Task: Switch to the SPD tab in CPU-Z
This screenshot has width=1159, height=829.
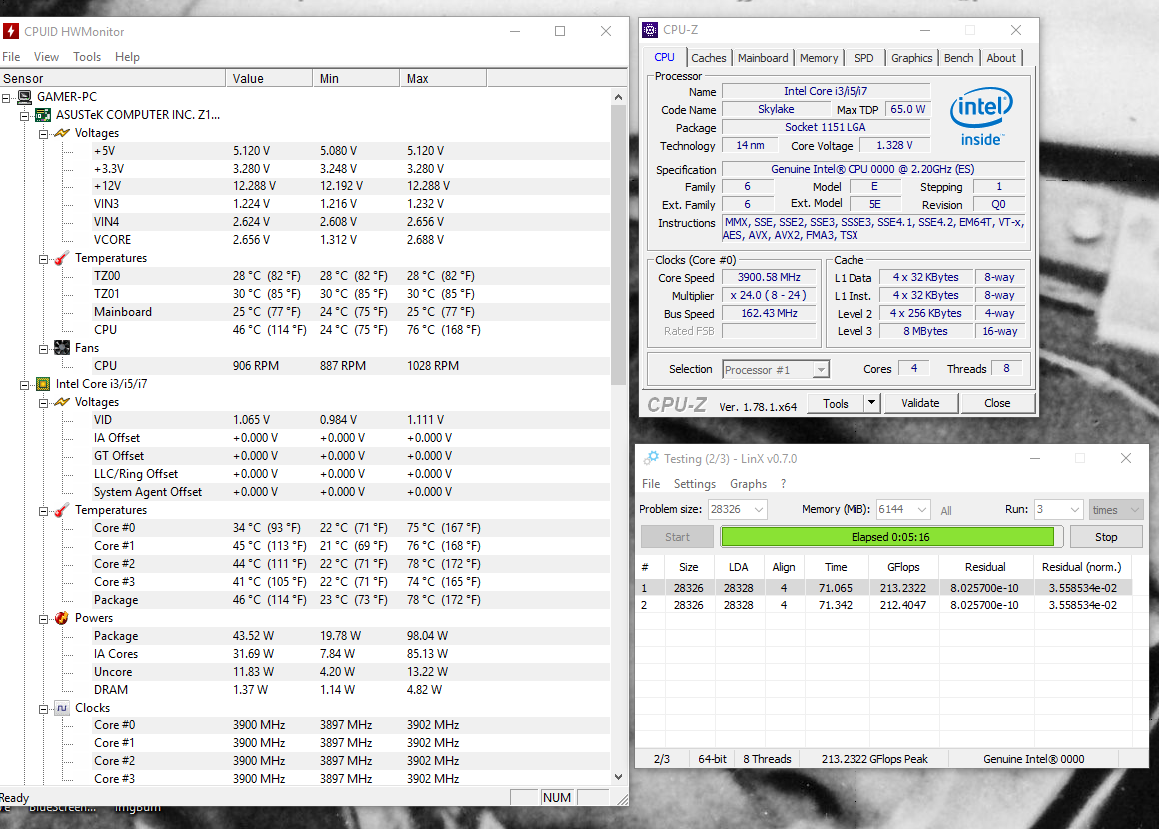Action: (863, 58)
